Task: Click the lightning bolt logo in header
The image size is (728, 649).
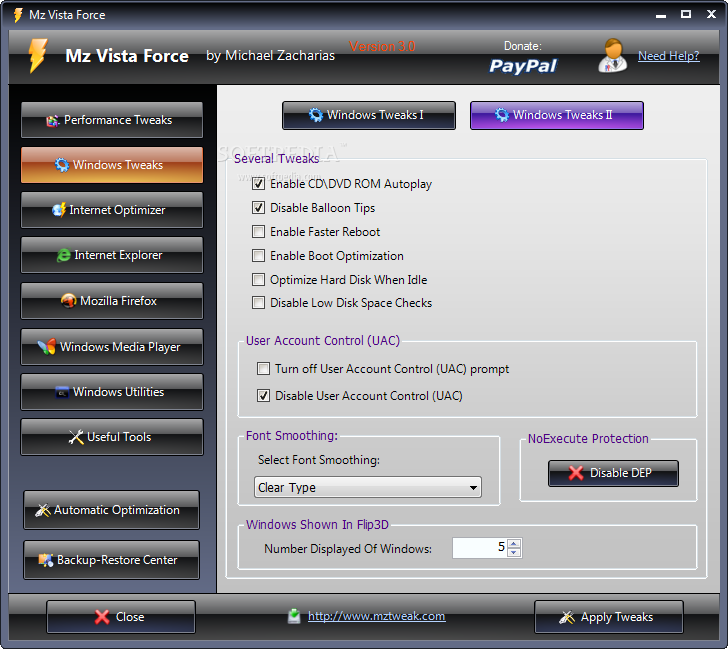Action: (38, 56)
